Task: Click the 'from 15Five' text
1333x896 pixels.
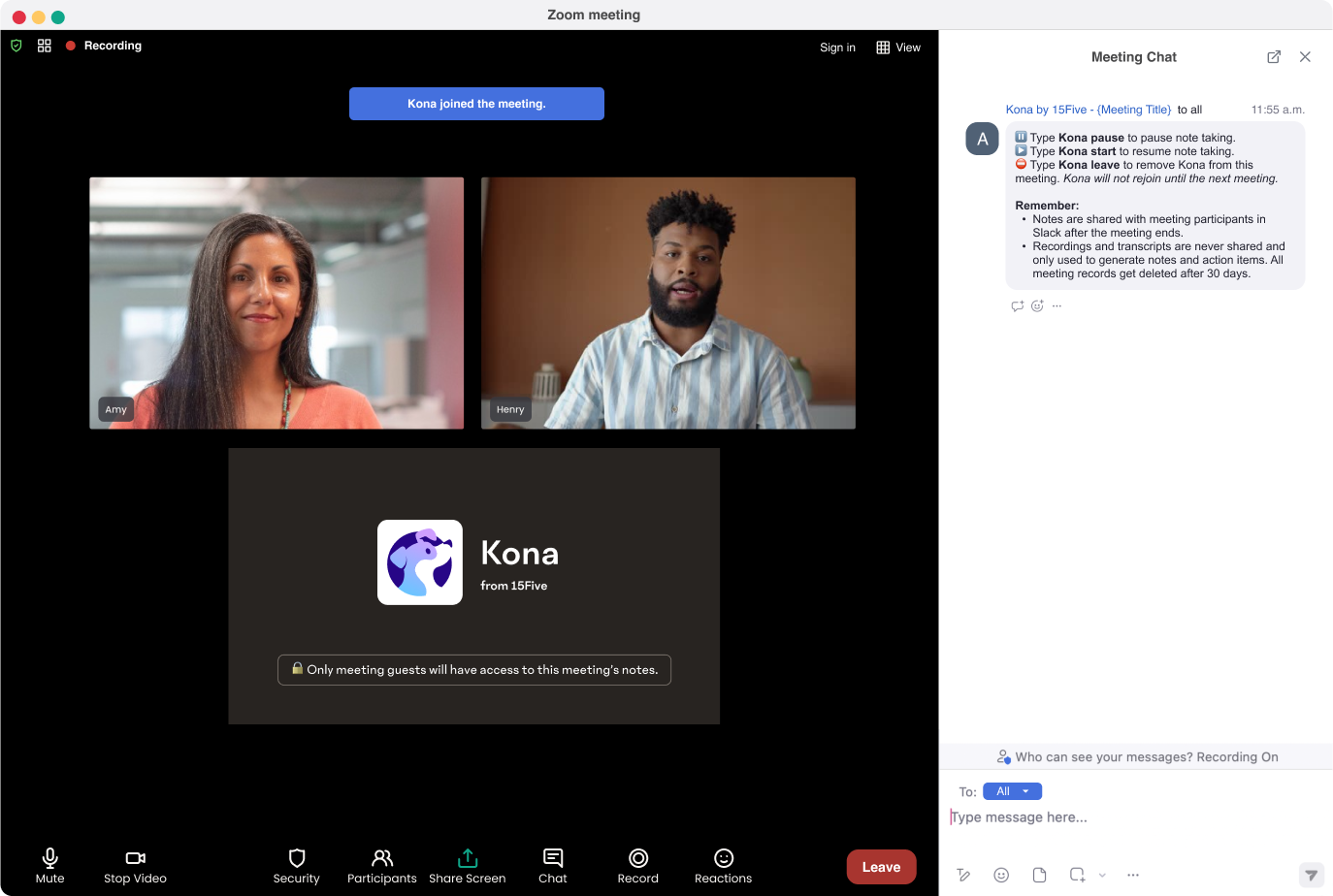Action: 513,586
